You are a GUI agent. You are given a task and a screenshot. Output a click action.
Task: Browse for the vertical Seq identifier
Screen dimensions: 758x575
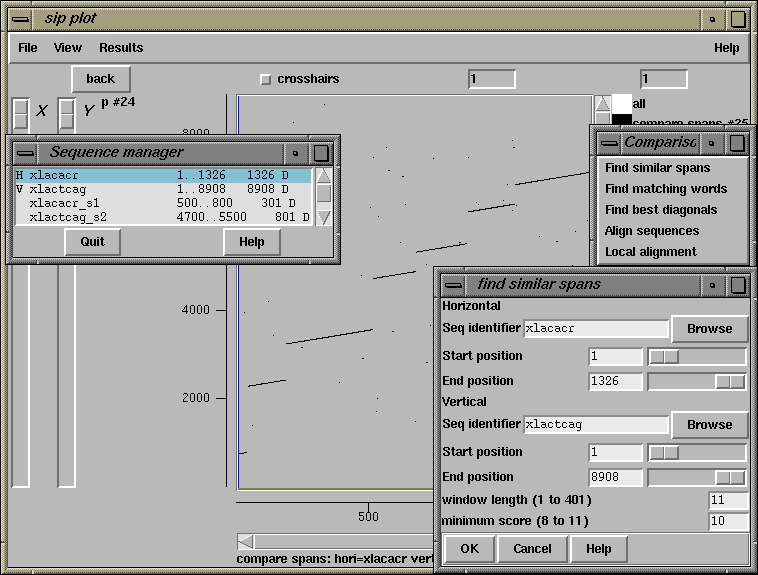pos(709,425)
